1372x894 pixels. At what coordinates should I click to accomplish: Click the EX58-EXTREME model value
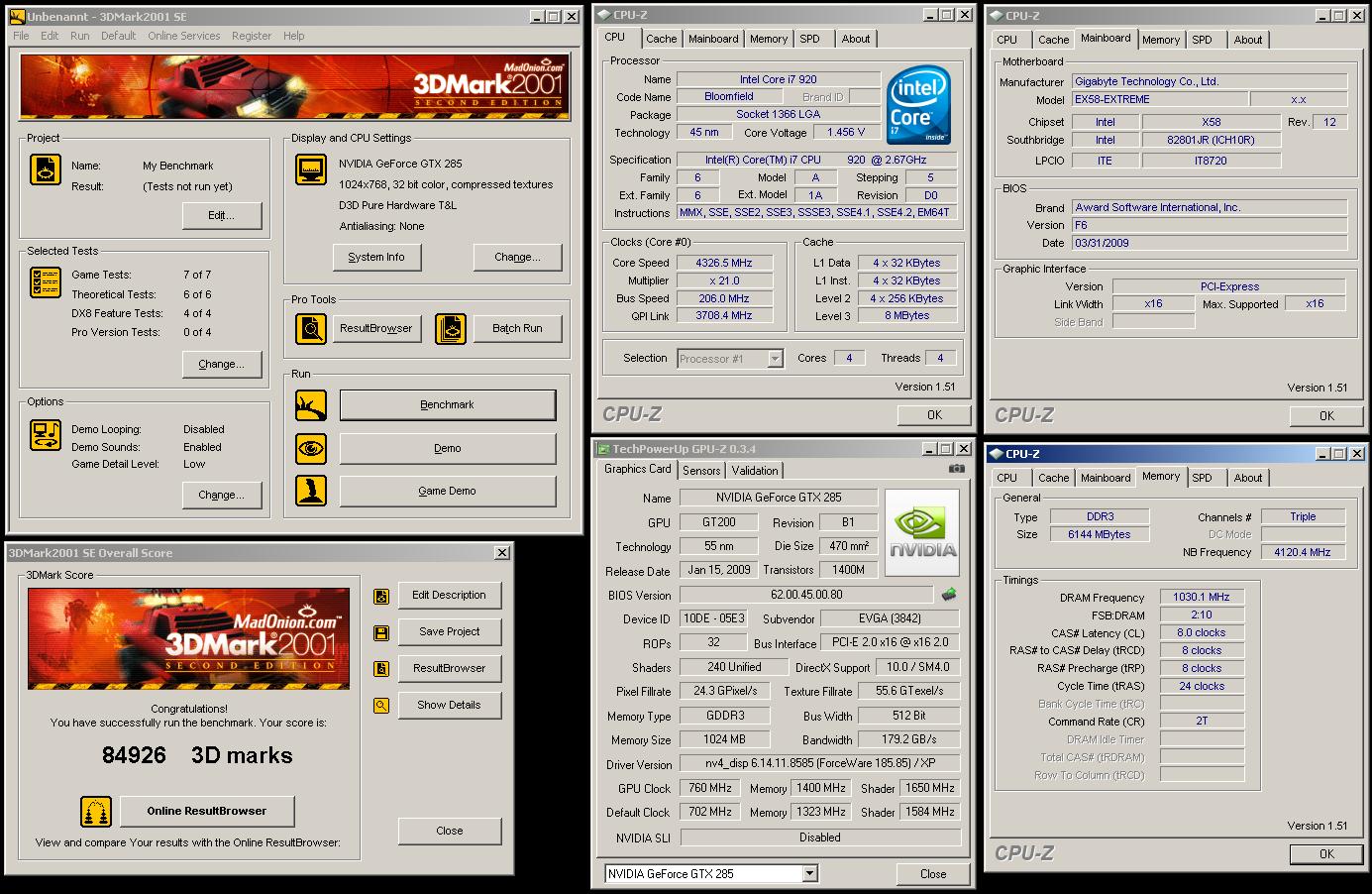pos(1160,99)
